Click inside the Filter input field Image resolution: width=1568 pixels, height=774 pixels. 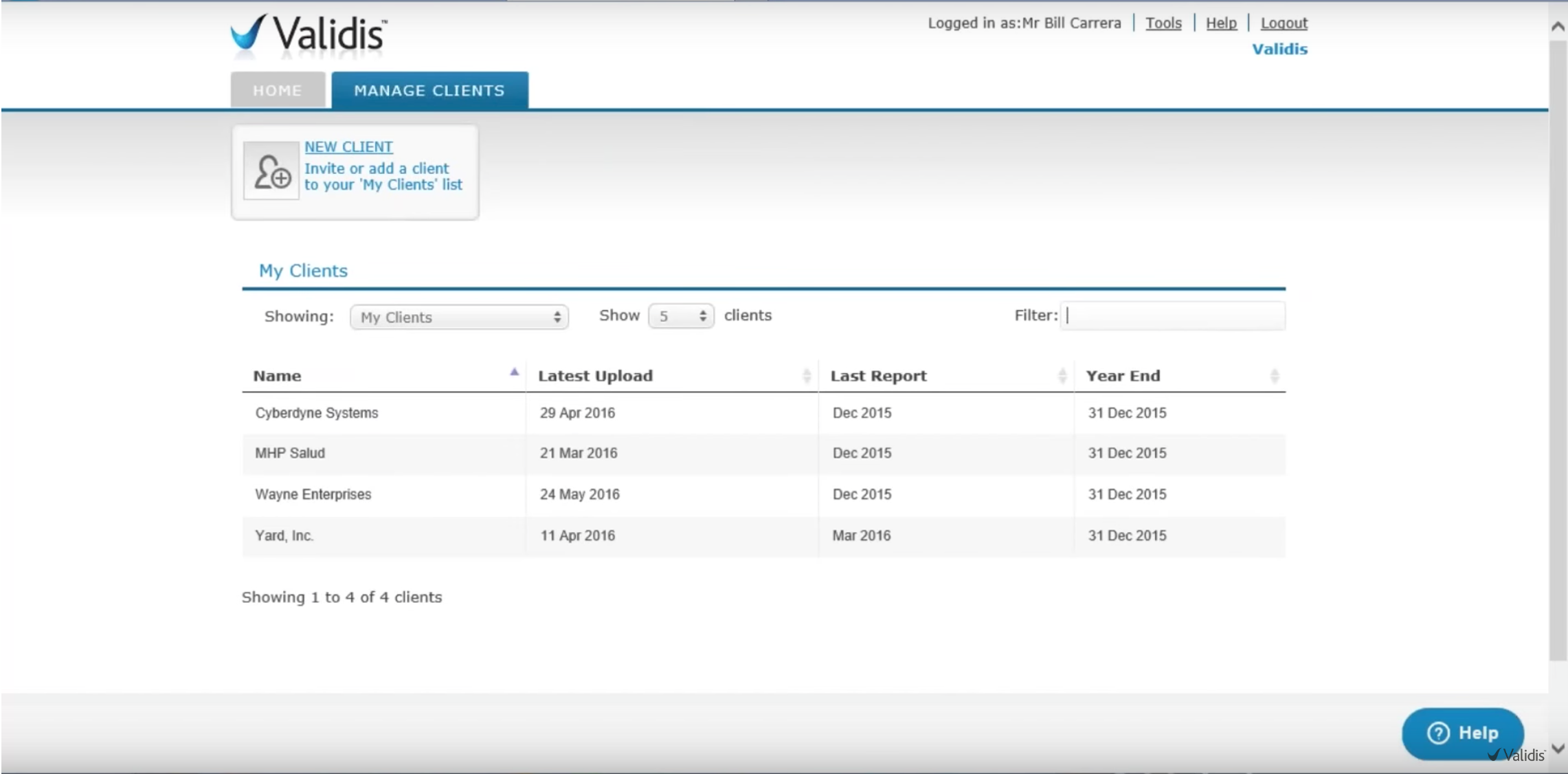(1172, 316)
